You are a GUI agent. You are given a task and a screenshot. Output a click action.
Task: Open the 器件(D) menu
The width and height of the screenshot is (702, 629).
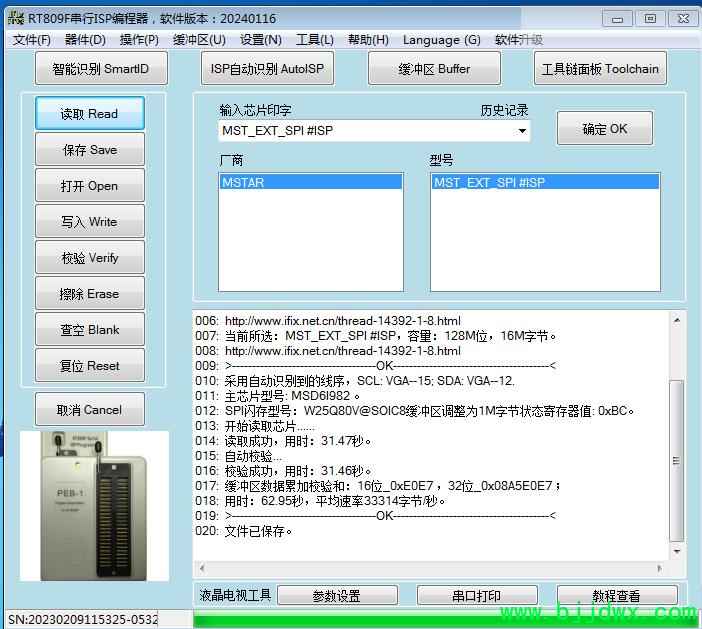tap(85, 40)
